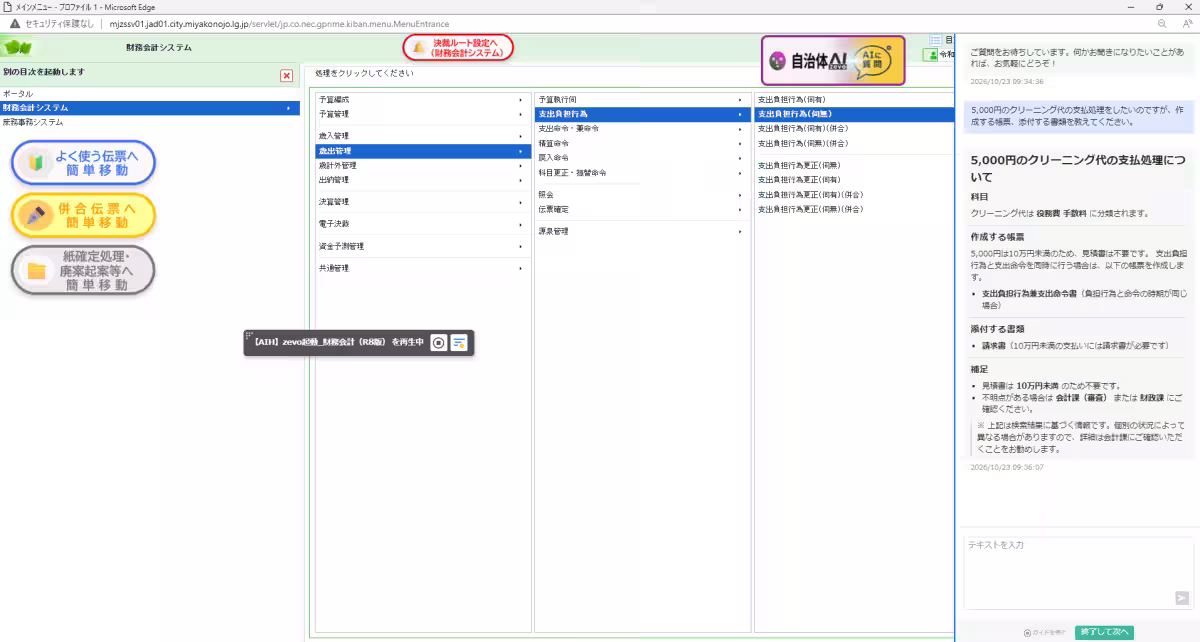Viewport: 1200px width, 642px height.
Task: Click the 自治体AI AIに質問 banner
Action: point(833,61)
